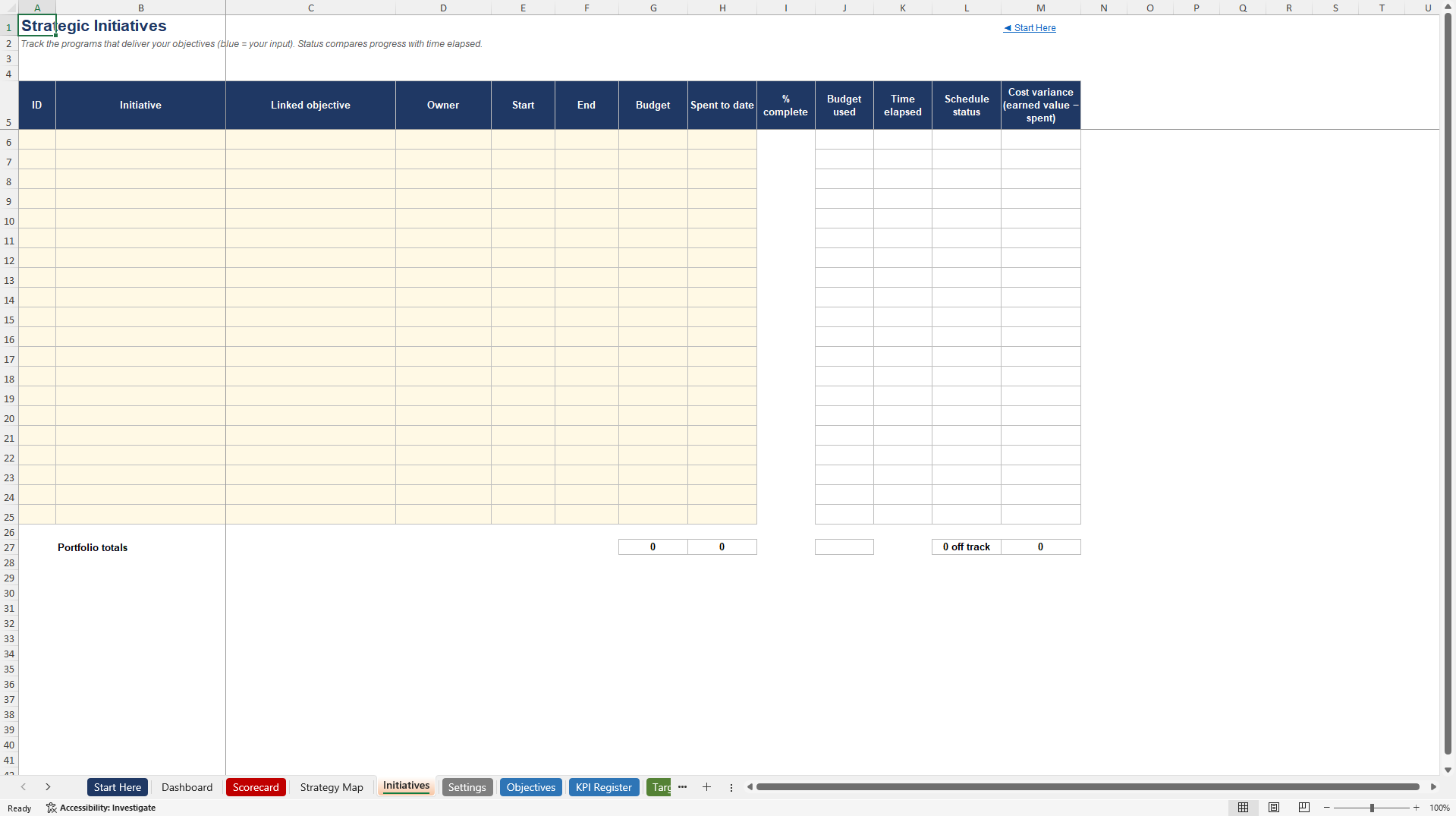
Task: Open the Scorecard sheet tab
Action: tap(256, 787)
